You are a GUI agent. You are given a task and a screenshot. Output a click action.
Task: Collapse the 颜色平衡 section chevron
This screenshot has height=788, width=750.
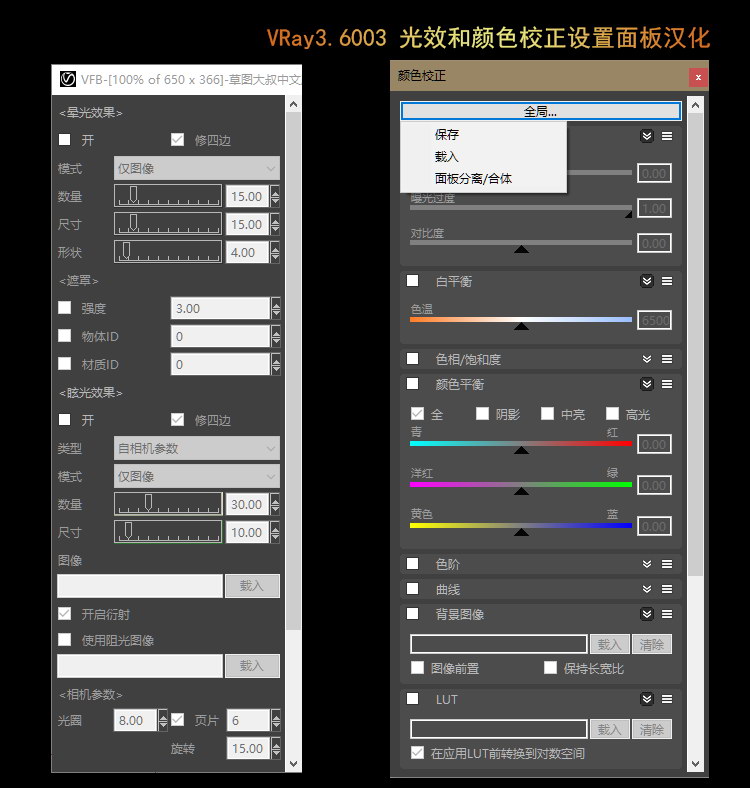tap(647, 384)
